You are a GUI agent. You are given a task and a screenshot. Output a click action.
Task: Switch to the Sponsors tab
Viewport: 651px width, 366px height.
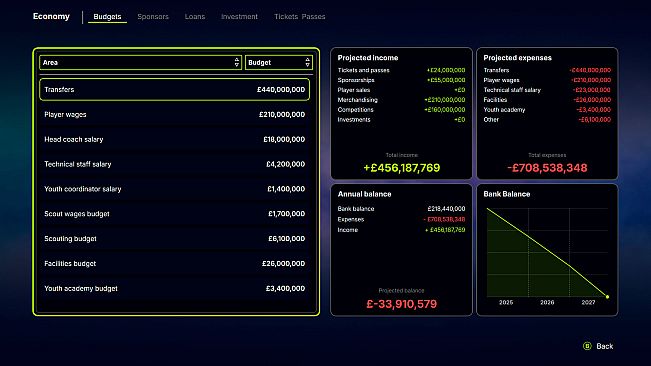153,17
